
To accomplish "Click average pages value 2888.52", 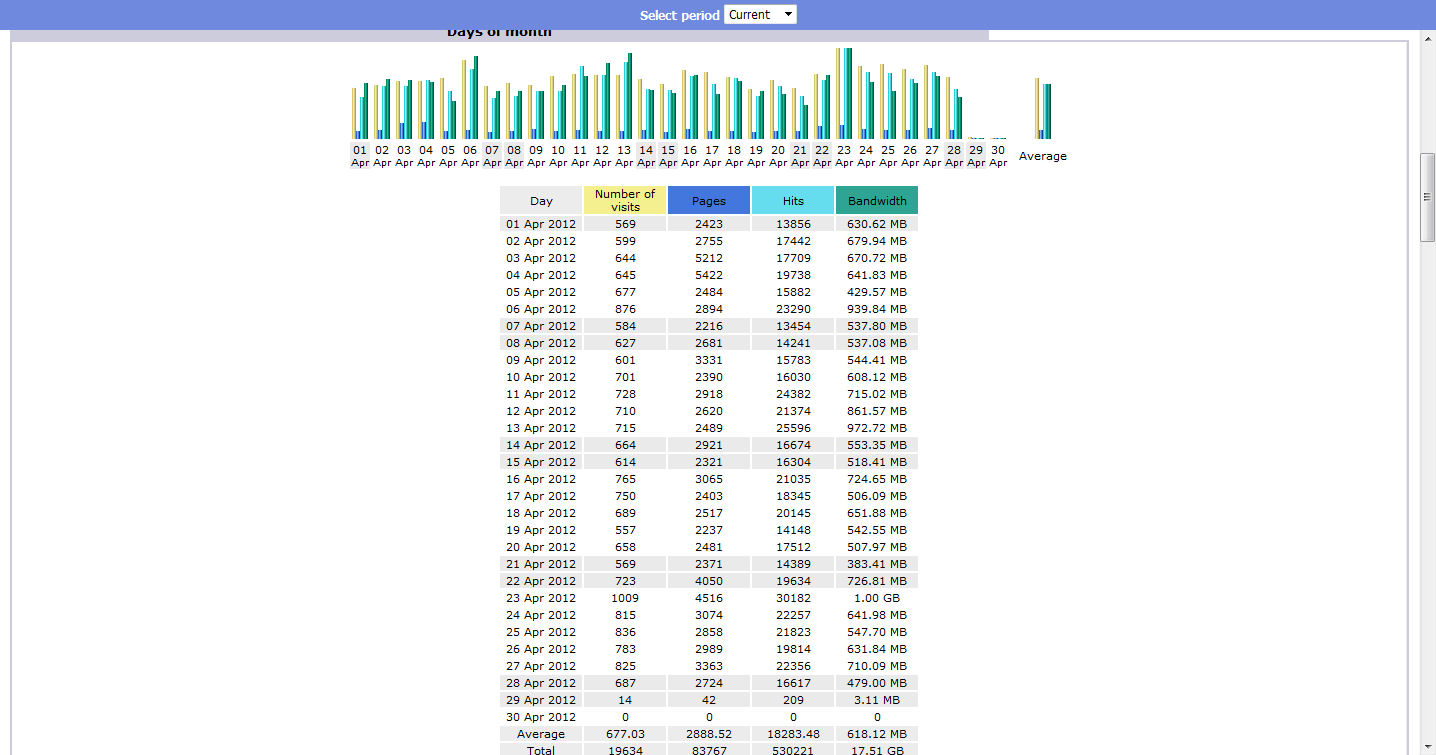I will tap(709, 734).
